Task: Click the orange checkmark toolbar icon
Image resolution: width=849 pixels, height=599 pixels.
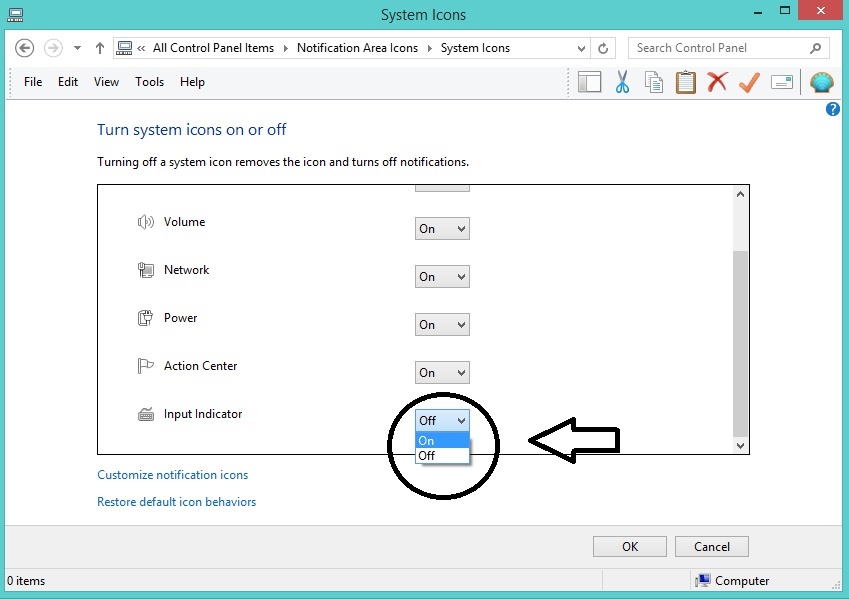Action: pos(749,82)
